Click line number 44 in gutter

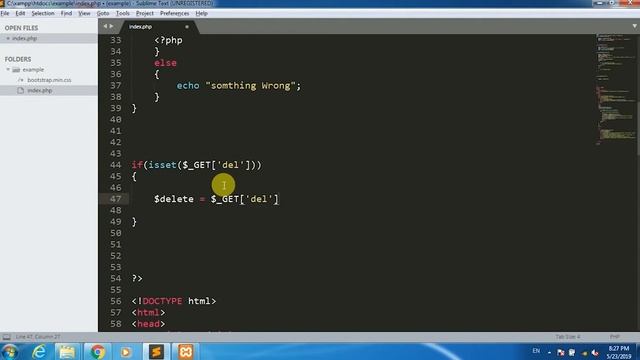116,165
